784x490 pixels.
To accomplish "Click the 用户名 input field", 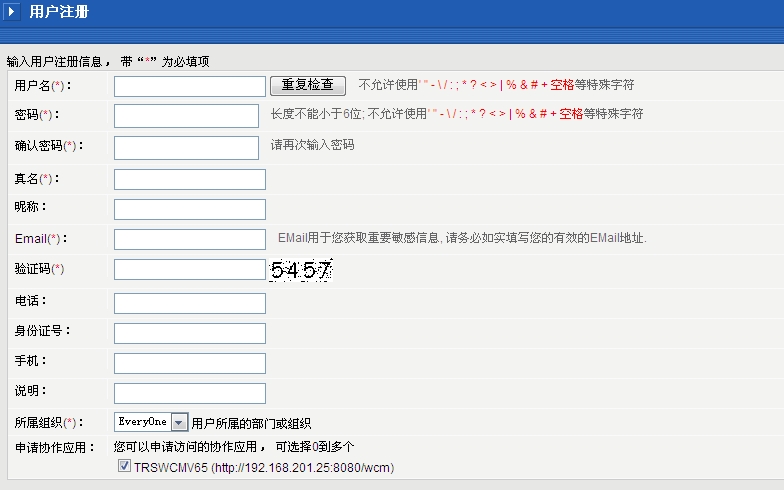I will click(190, 86).
